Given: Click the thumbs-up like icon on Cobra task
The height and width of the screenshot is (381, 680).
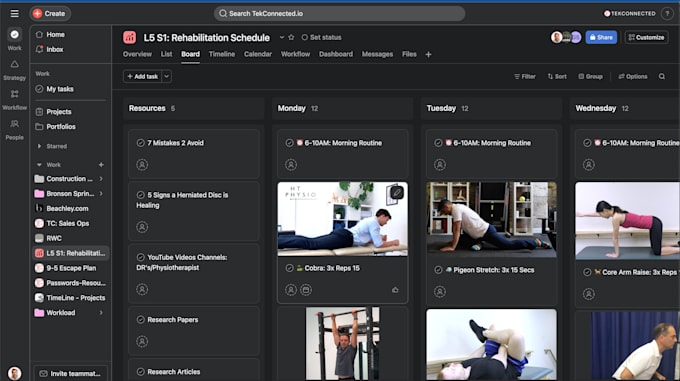Looking at the screenshot, I should [395, 290].
